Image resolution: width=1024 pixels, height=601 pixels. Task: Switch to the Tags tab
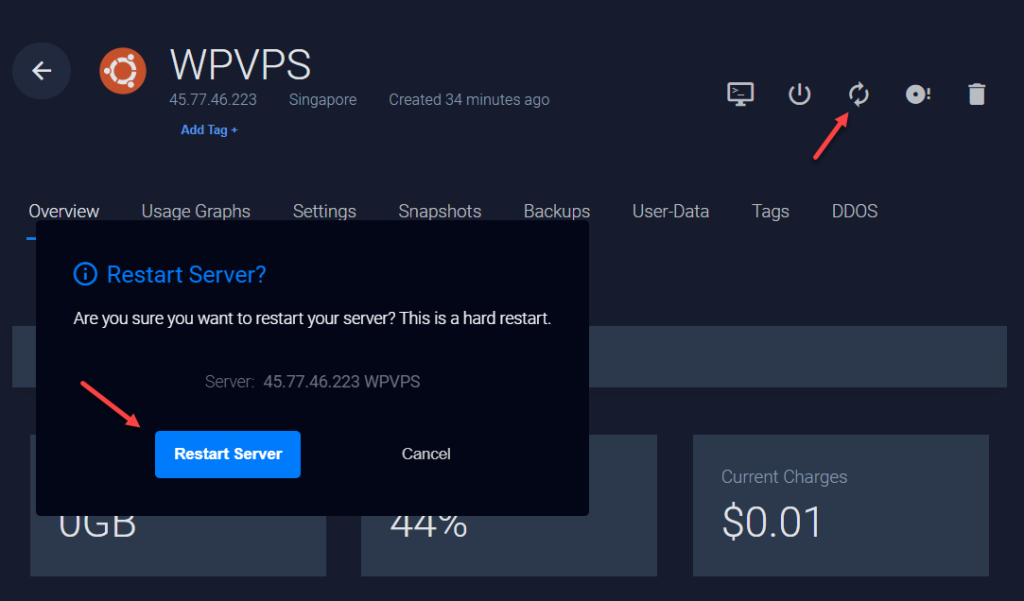(x=770, y=211)
